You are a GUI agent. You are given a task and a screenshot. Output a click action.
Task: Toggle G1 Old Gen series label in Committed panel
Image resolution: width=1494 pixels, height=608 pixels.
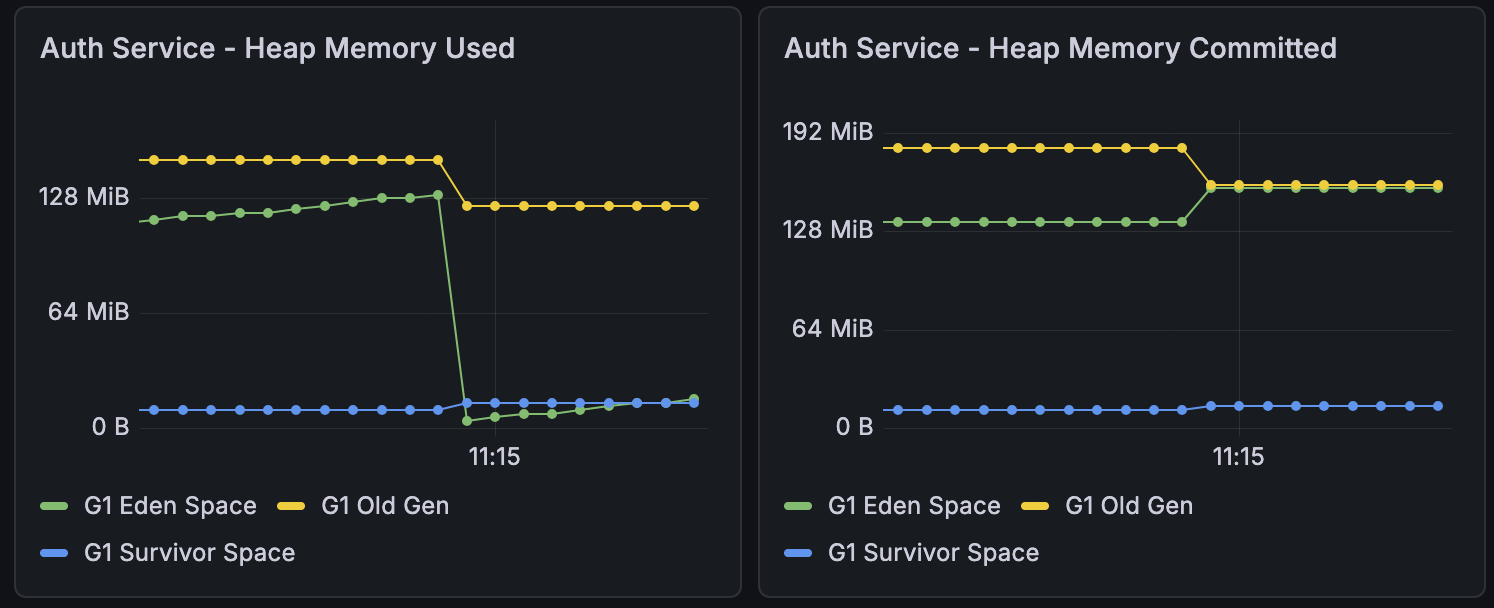tap(1129, 506)
